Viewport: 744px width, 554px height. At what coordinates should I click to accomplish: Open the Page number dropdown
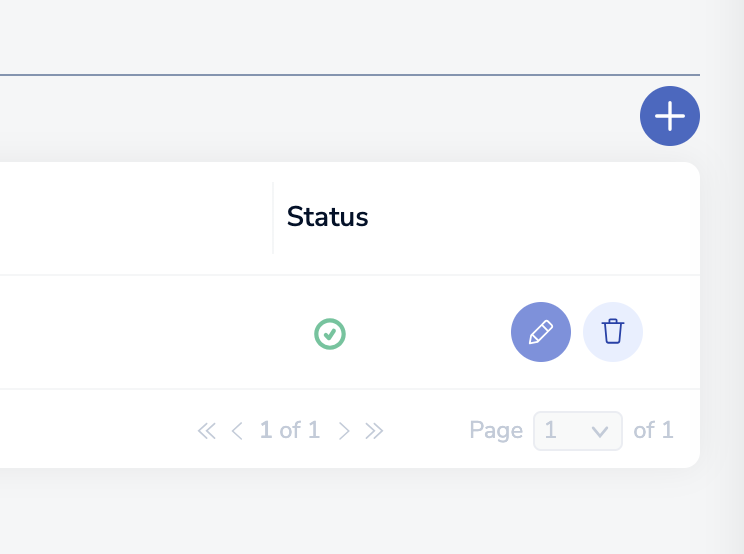click(578, 431)
